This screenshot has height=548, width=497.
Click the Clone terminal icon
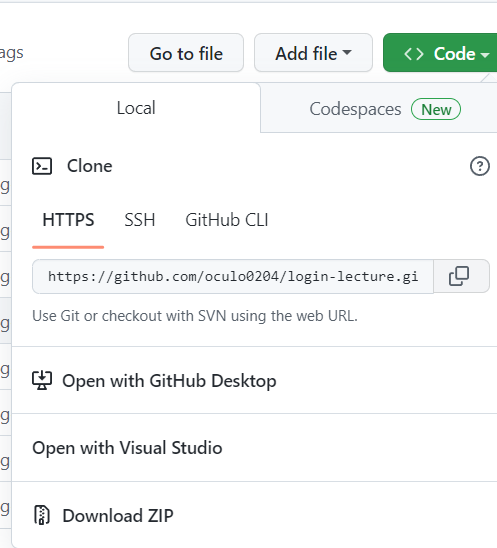click(42, 166)
